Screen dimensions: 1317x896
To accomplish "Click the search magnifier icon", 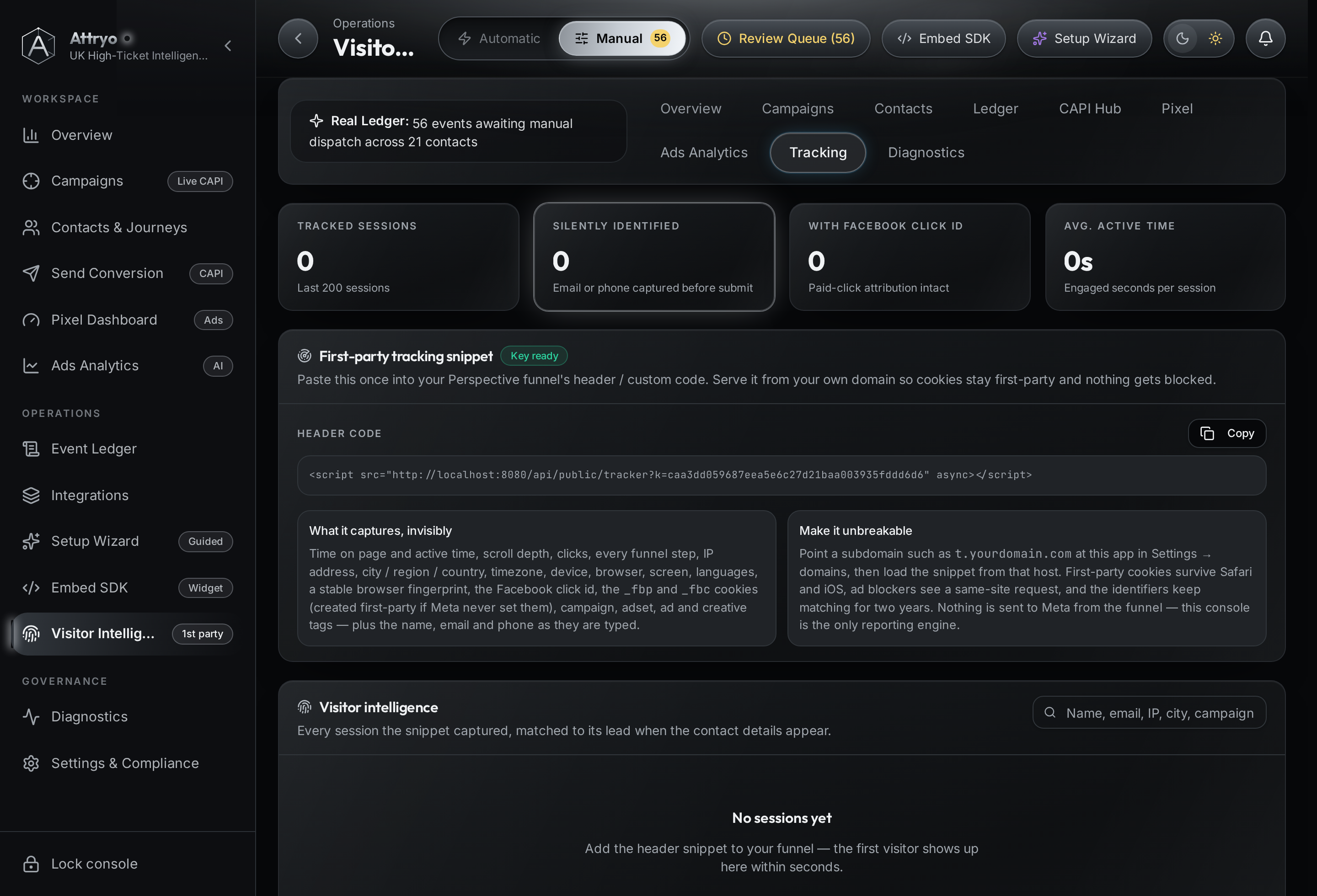I will click(x=1049, y=713).
